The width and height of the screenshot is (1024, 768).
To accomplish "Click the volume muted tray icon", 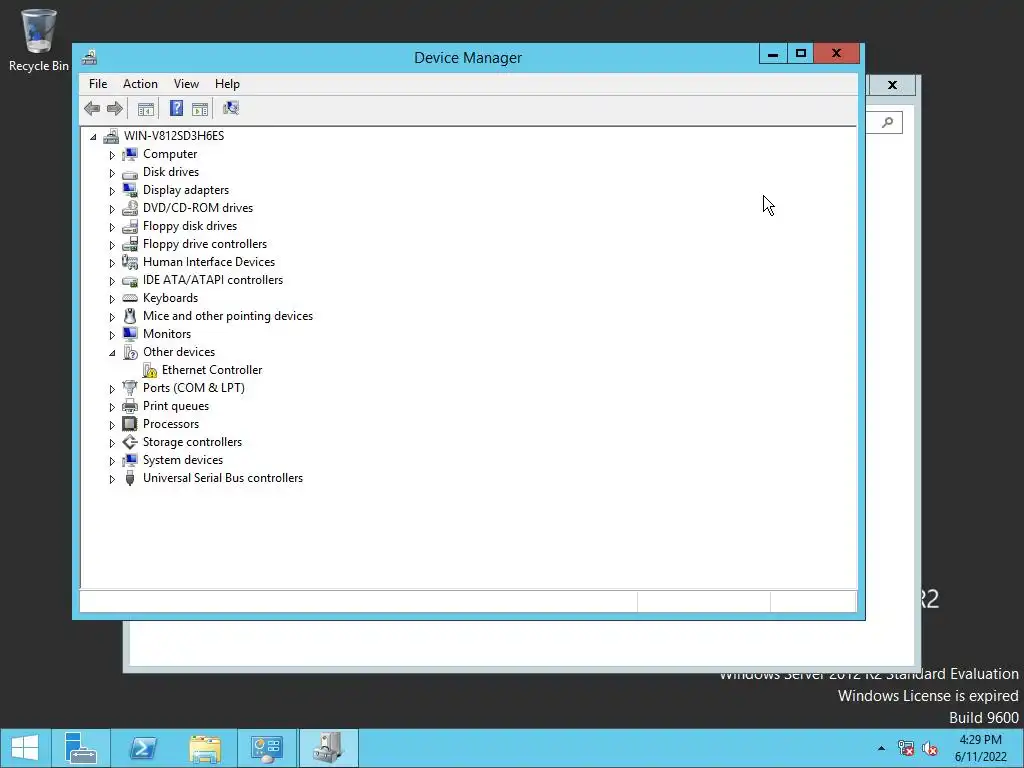I will pyautogui.click(x=929, y=748).
